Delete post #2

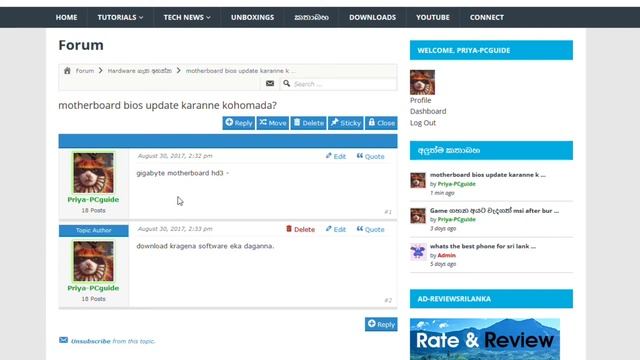pyautogui.click(x=300, y=229)
